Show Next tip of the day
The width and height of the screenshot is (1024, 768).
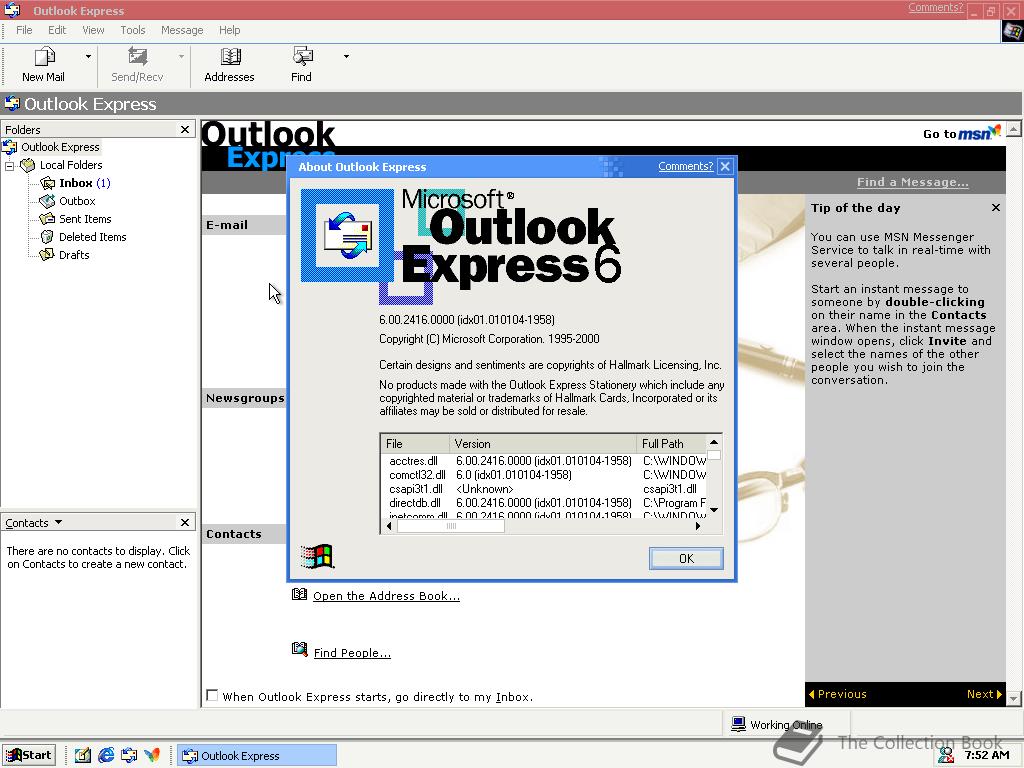pos(984,694)
